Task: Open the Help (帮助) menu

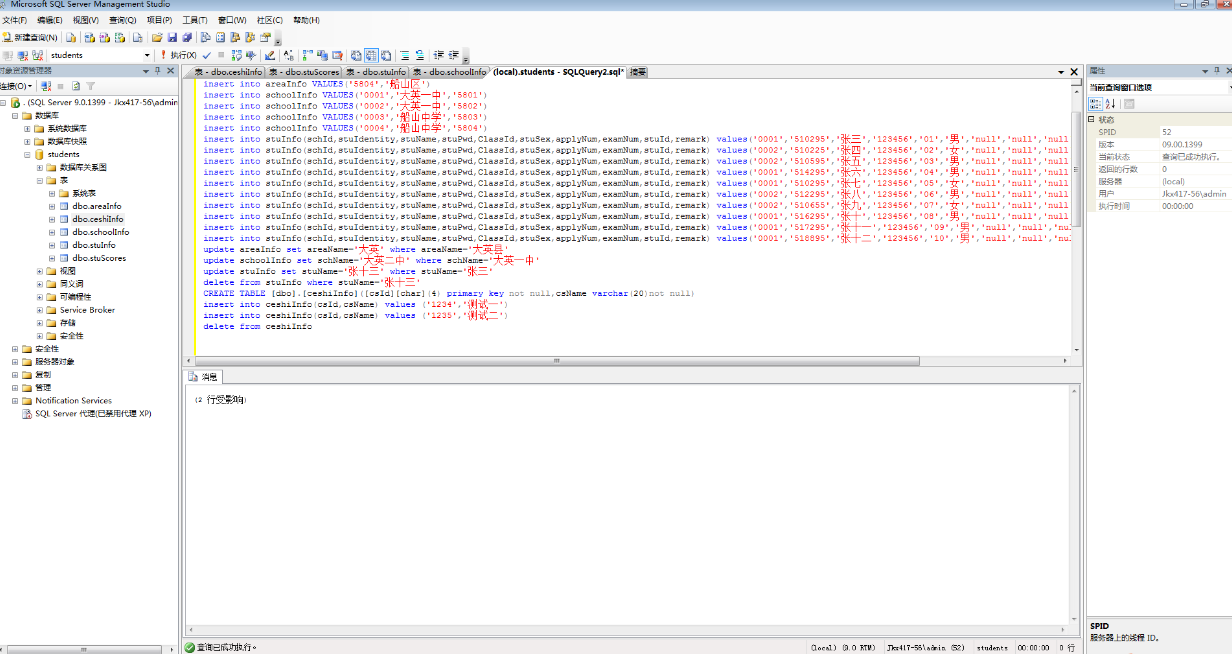Action: coord(306,20)
